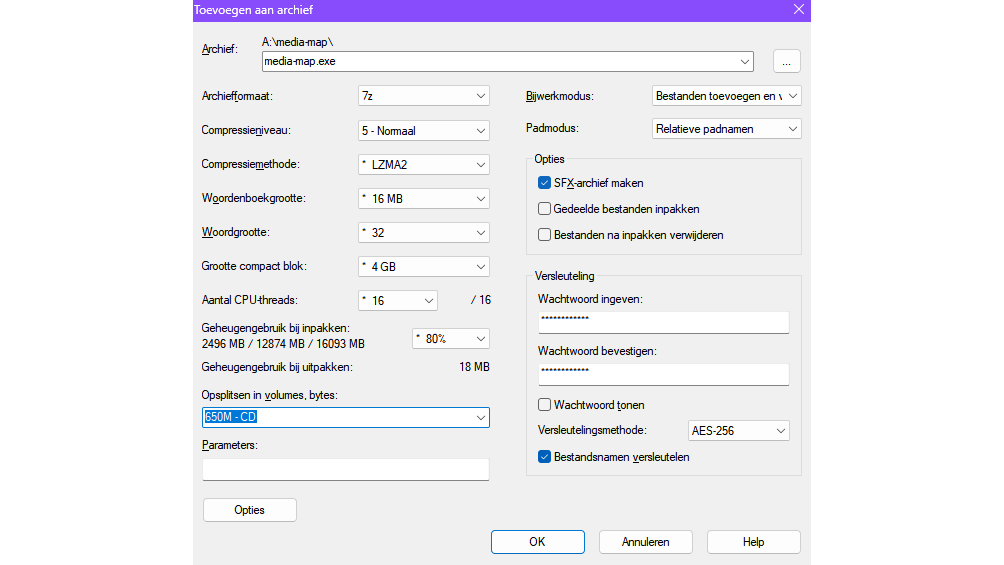
Task: Expand the Compressieniveau dropdown
Action: point(423,130)
